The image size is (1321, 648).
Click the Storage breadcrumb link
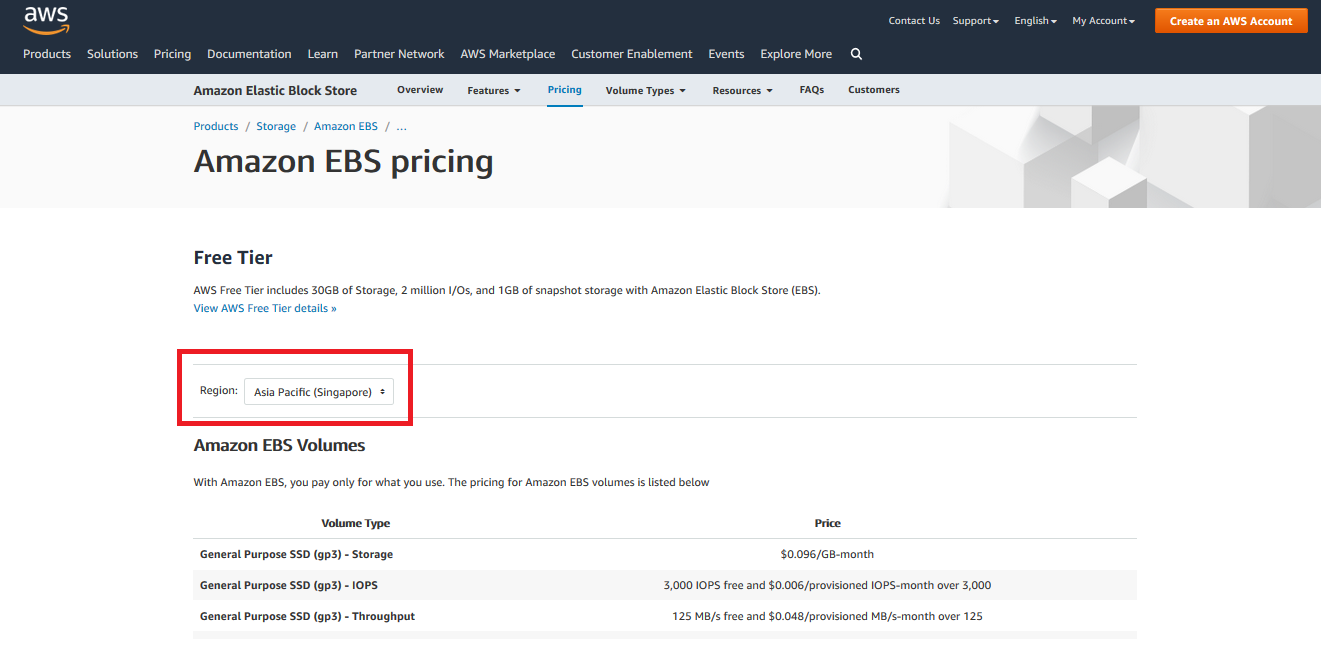pos(276,126)
